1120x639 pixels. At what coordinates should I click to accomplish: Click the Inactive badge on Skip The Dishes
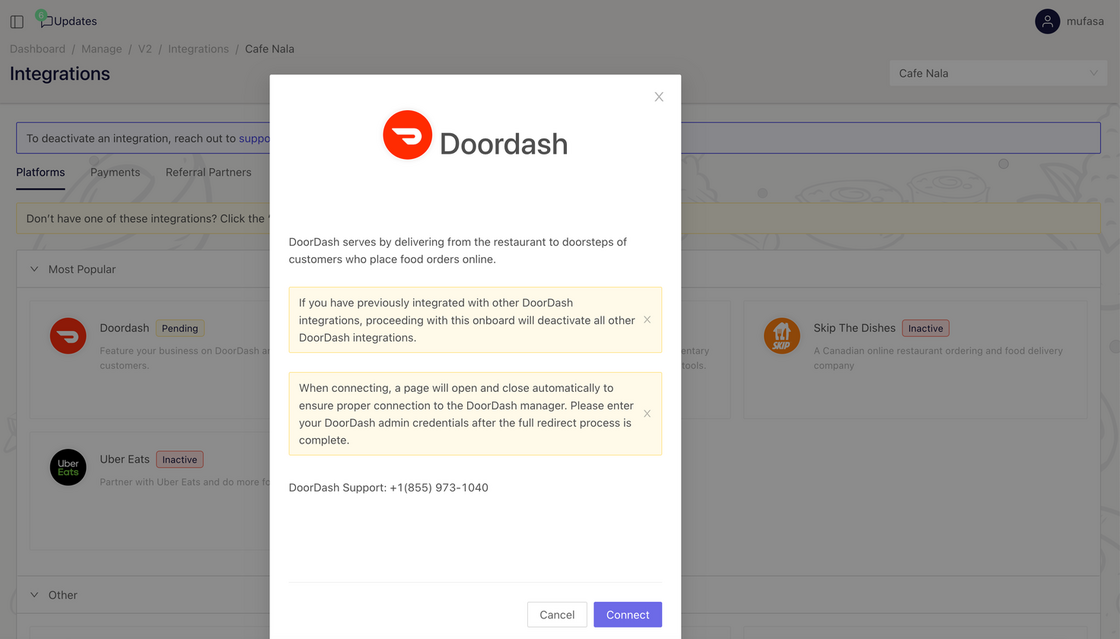[x=926, y=327]
